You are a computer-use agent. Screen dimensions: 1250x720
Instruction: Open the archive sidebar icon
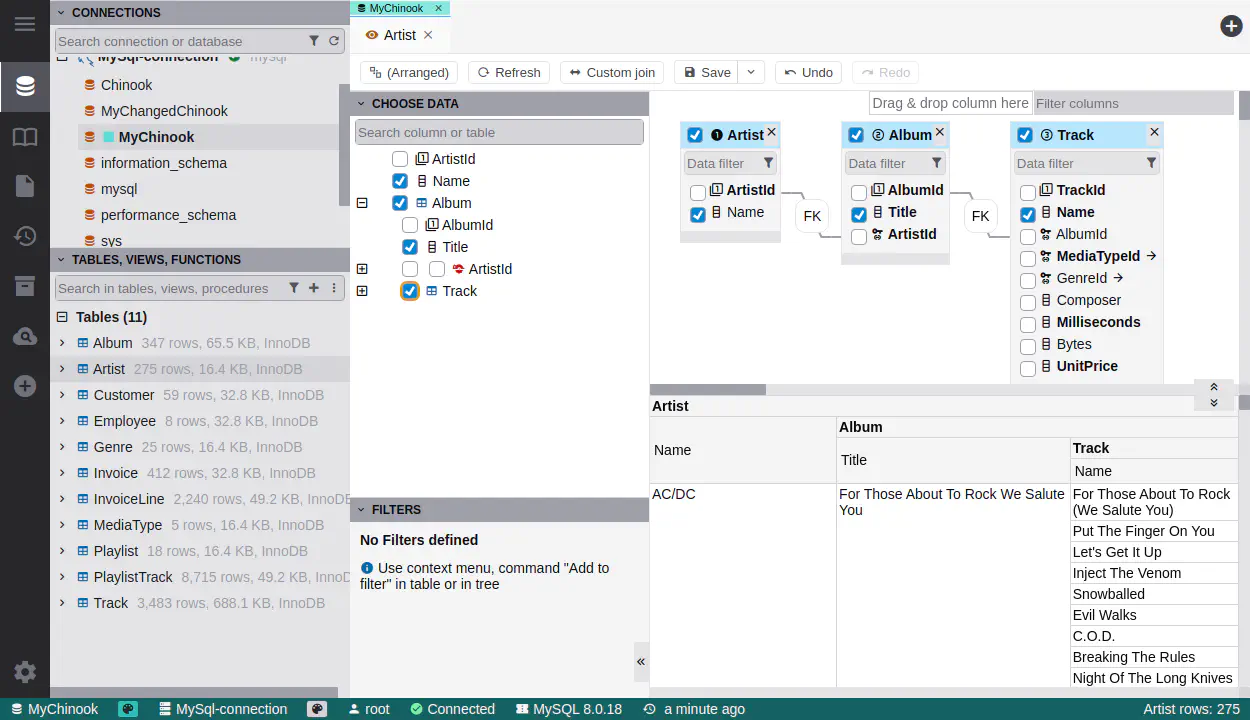(25, 287)
